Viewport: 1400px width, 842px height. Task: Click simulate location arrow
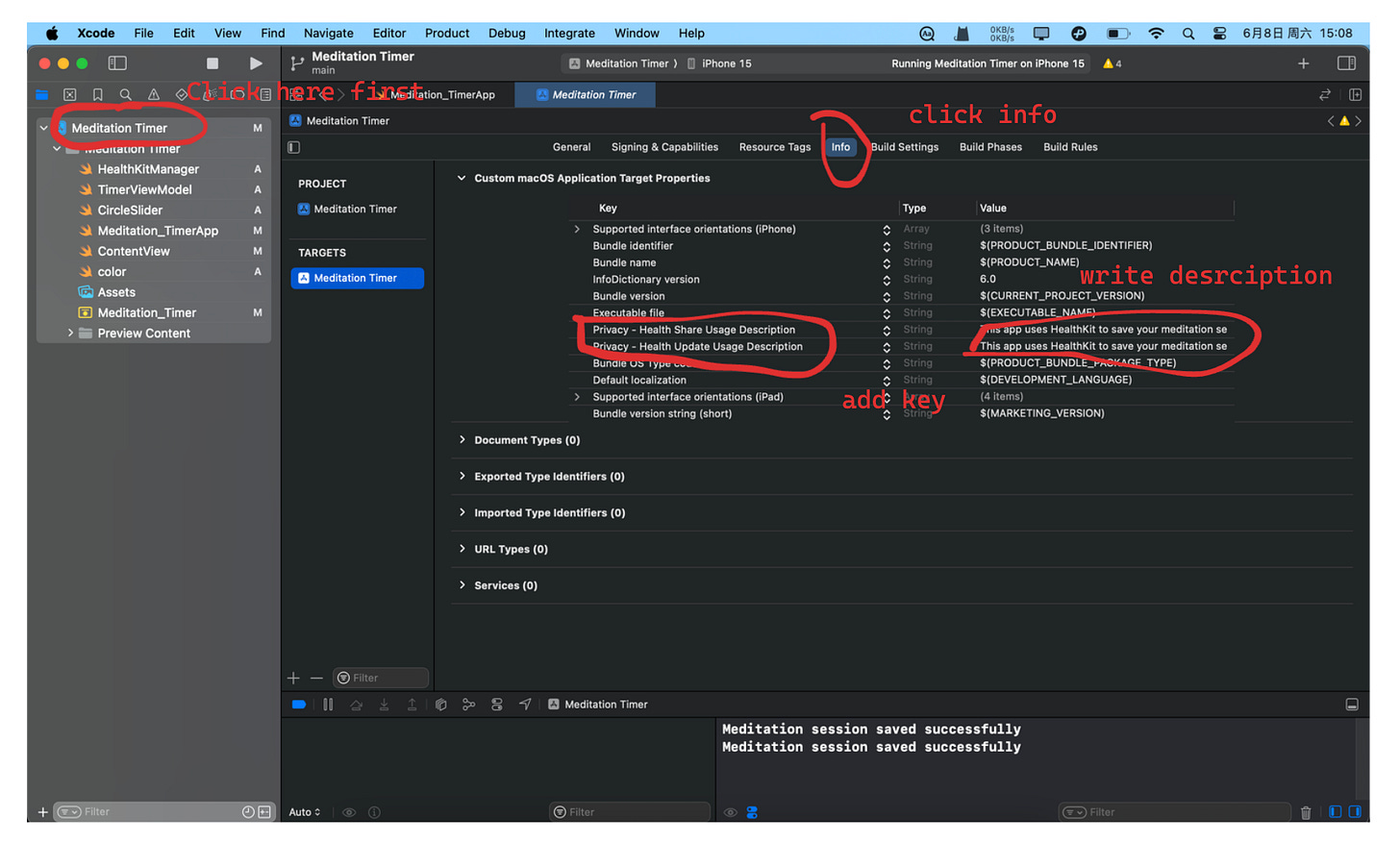pyautogui.click(x=525, y=705)
